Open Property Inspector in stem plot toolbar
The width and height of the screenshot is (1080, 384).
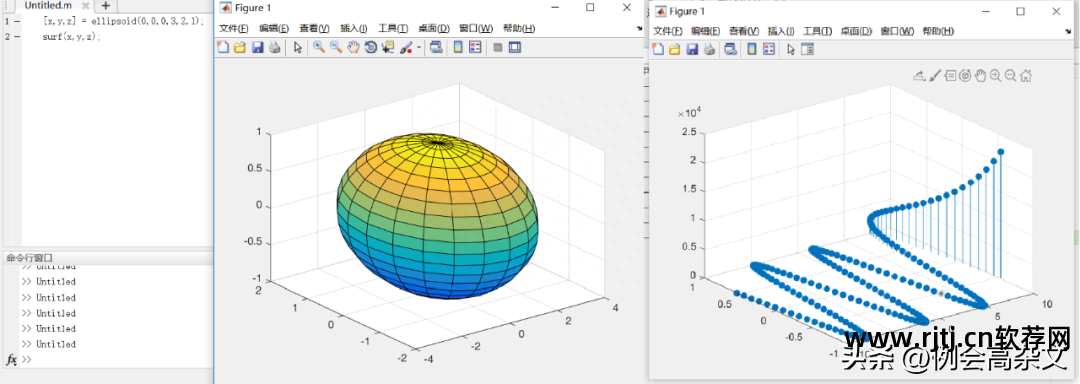click(x=807, y=49)
